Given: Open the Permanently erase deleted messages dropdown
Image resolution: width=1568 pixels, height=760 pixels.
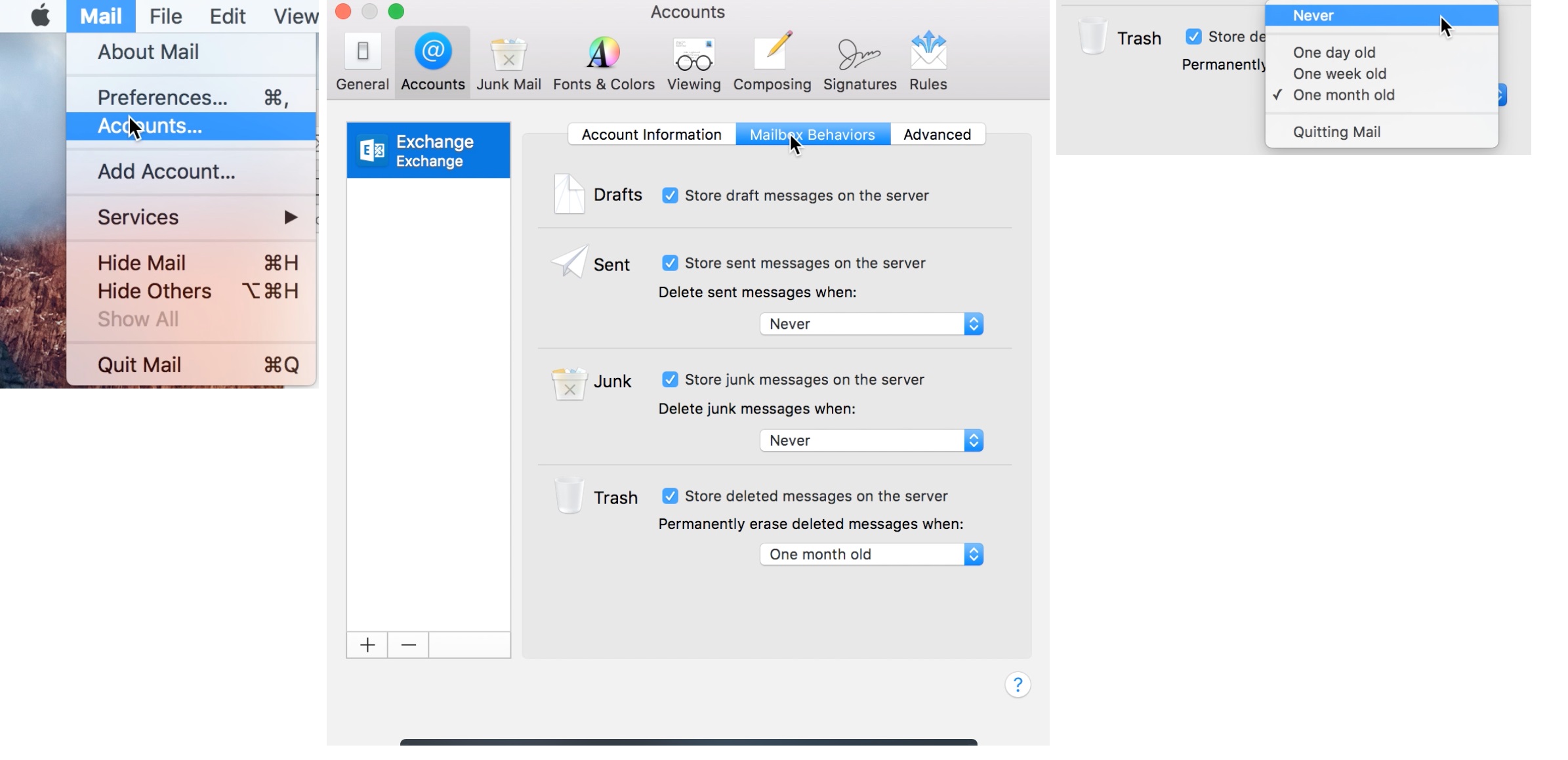Looking at the screenshot, I should pos(871,554).
